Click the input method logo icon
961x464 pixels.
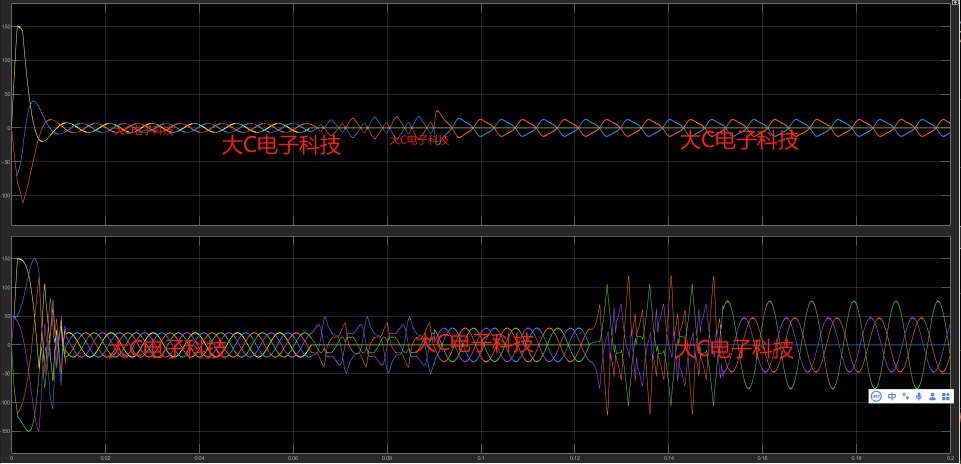(x=876, y=396)
